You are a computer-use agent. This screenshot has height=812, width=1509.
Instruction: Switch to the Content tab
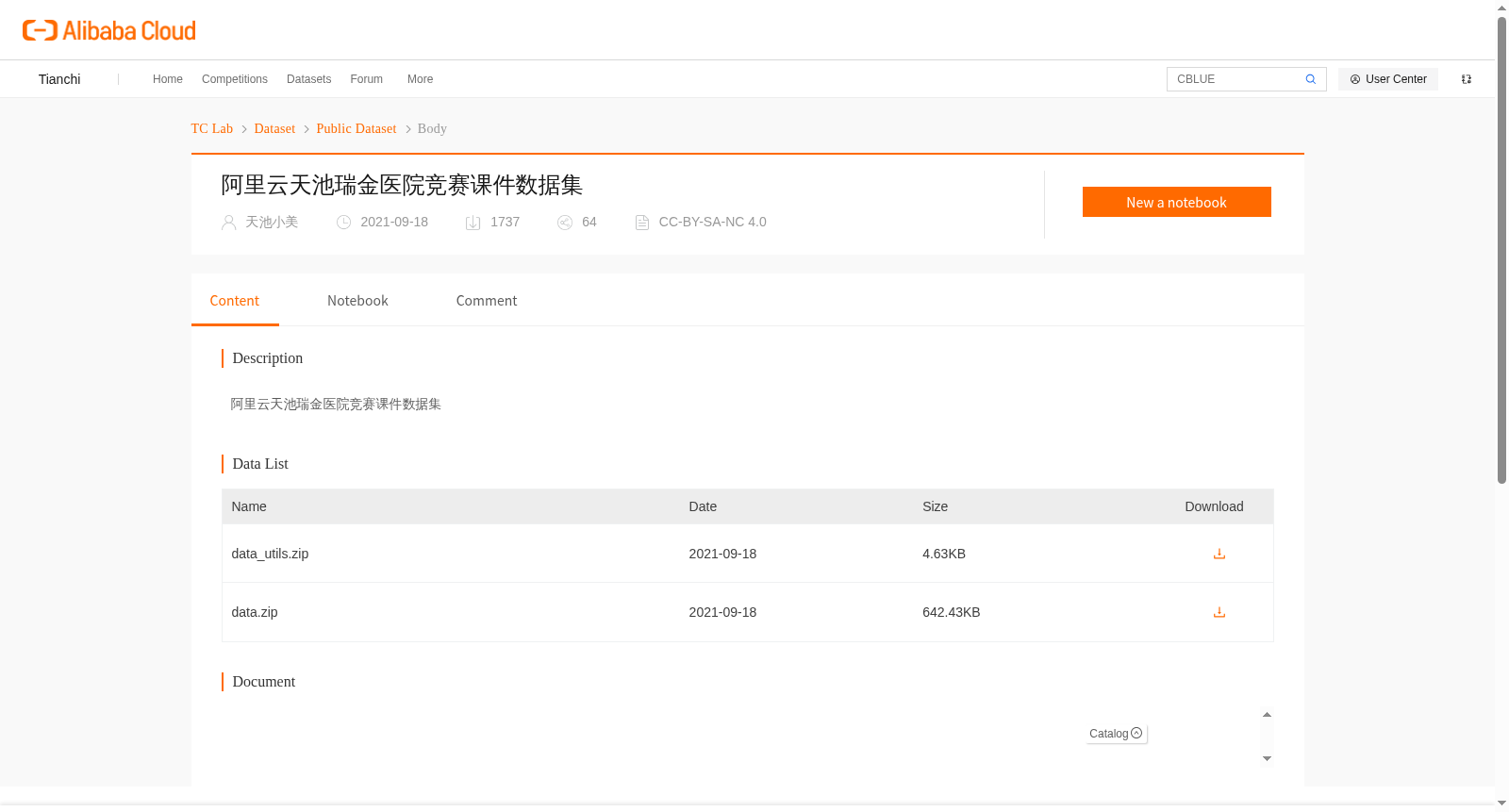tap(235, 301)
